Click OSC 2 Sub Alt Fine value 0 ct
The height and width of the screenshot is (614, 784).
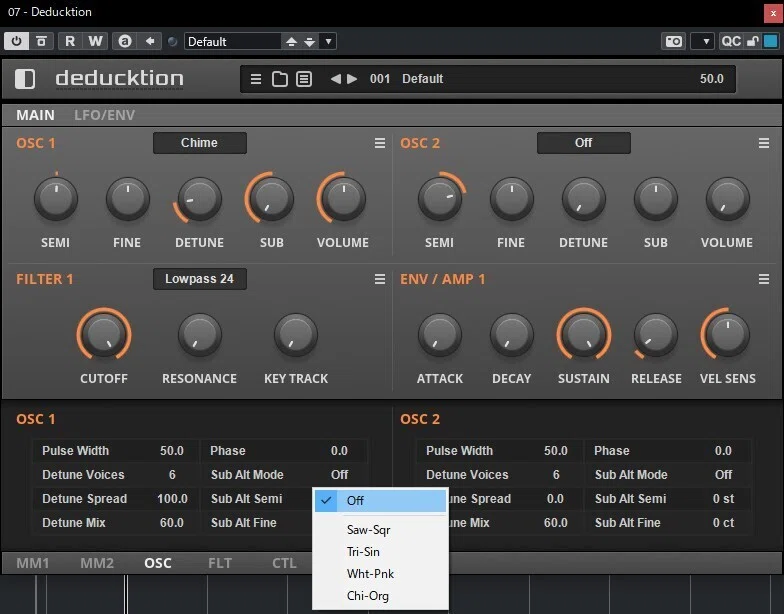click(x=724, y=522)
